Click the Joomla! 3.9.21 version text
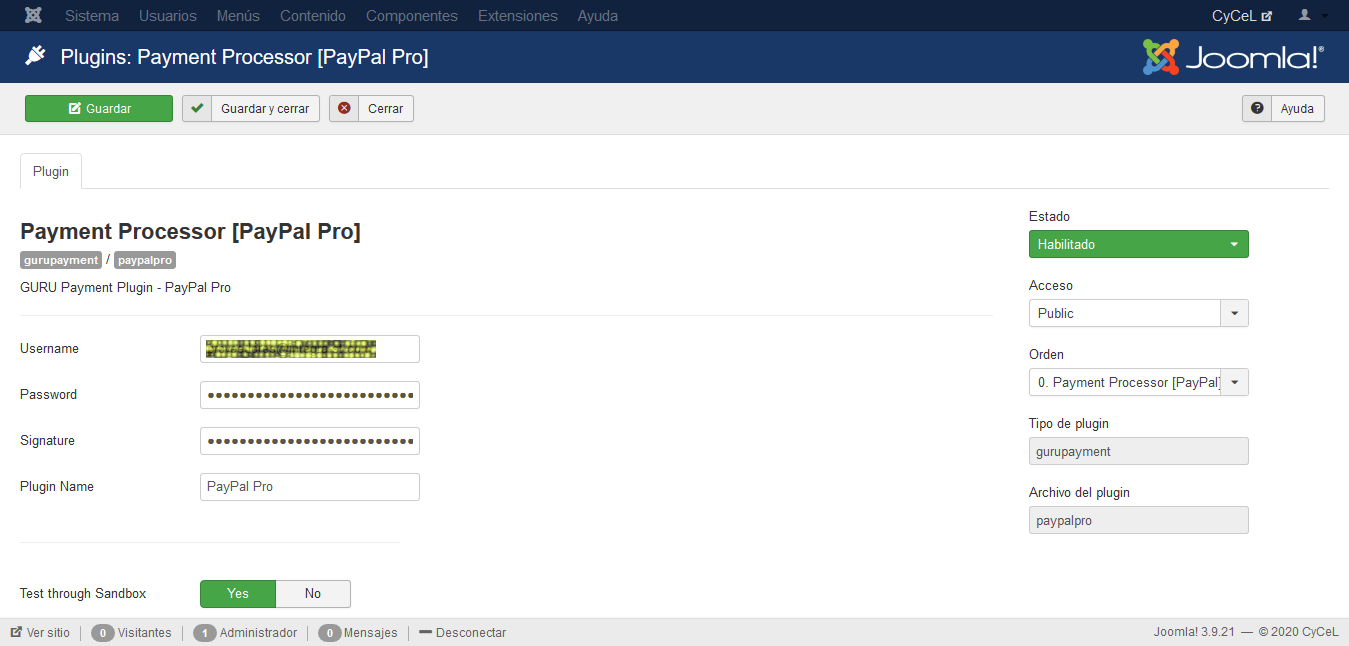 tap(1194, 633)
